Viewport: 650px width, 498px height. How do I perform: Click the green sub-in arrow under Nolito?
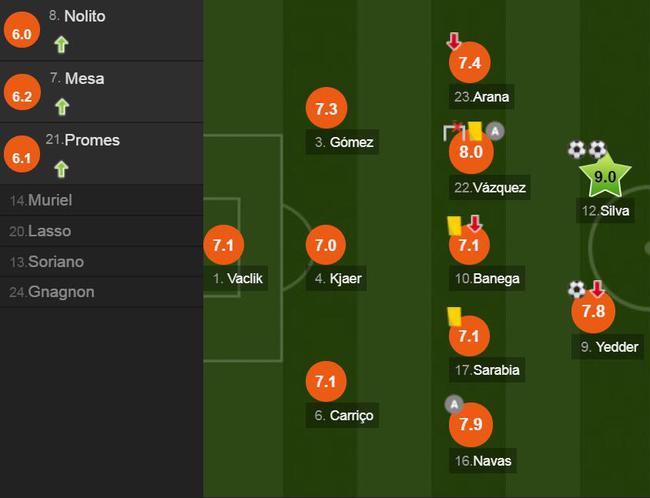pos(61,44)
